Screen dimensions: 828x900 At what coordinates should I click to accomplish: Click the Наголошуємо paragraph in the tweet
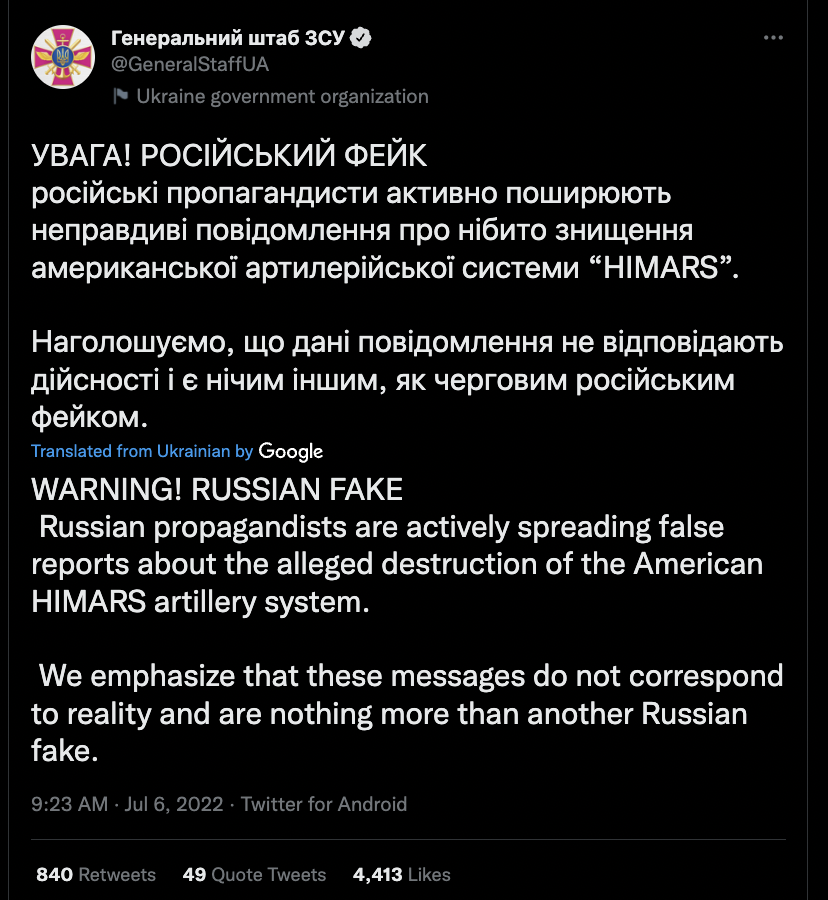click(407, 379)
